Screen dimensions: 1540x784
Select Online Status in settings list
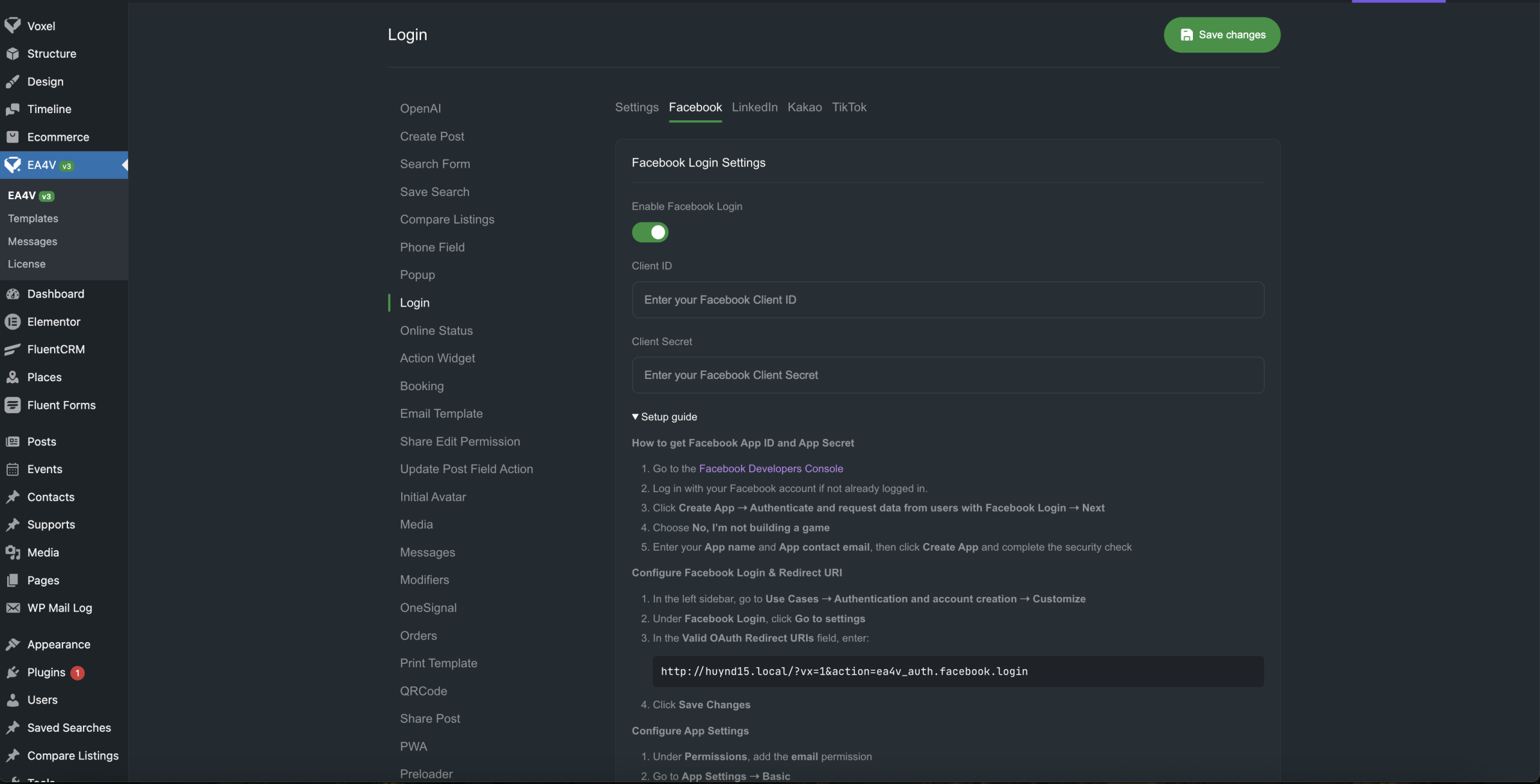click(436, 330)
